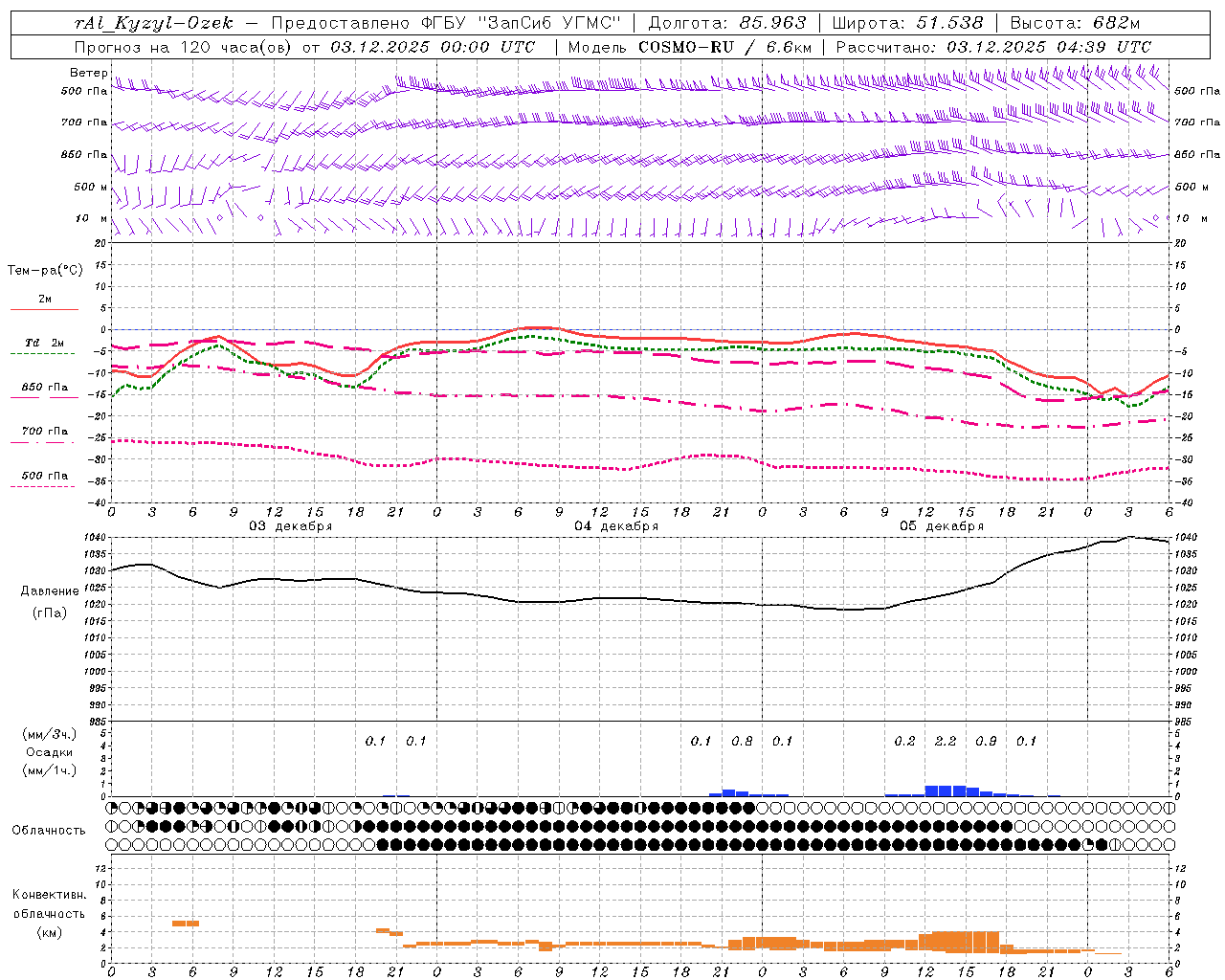Click the 2м temperature legend entry
The width and height of the screenshot is (1225, 980).
point(45,299)
